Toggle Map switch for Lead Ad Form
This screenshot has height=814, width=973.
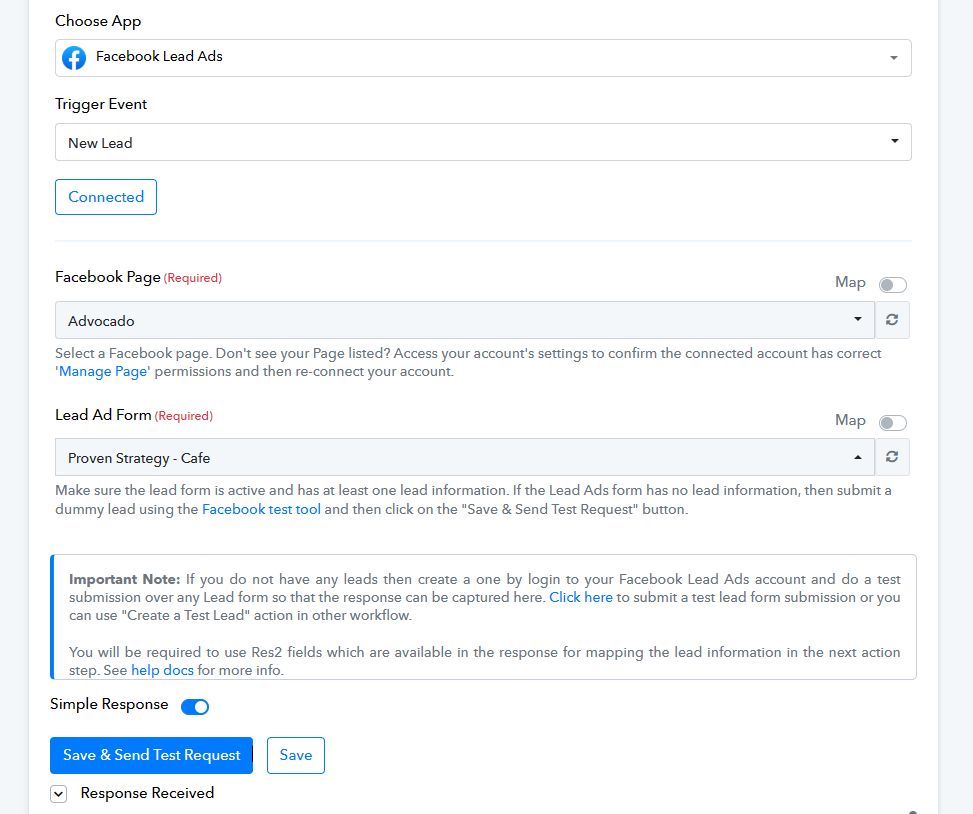(x=893, y=423)
